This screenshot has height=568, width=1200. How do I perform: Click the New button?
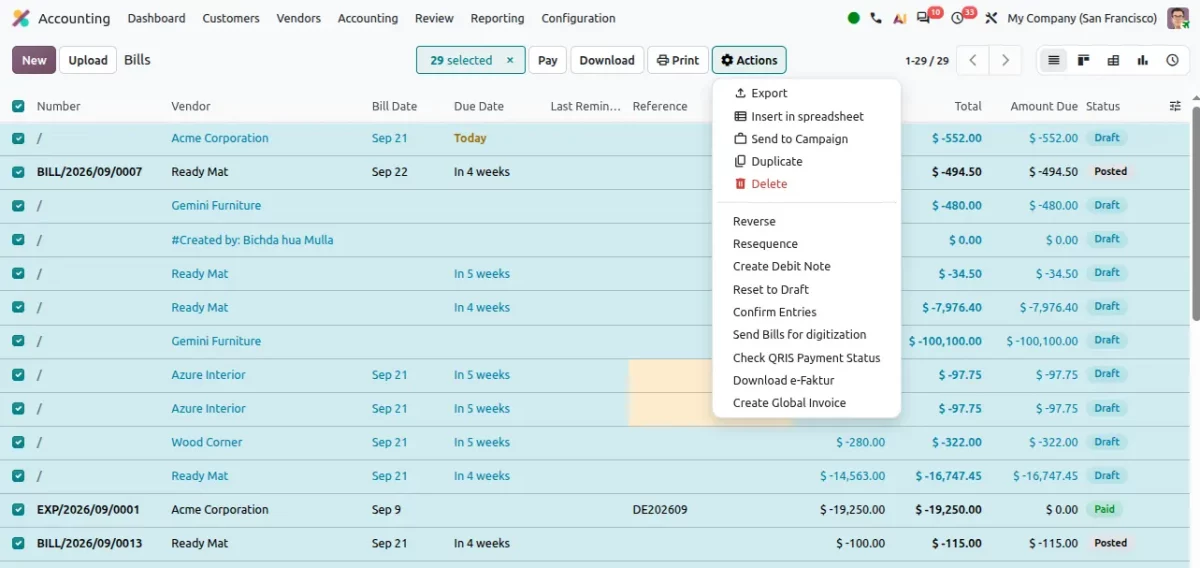click(34, 60)
